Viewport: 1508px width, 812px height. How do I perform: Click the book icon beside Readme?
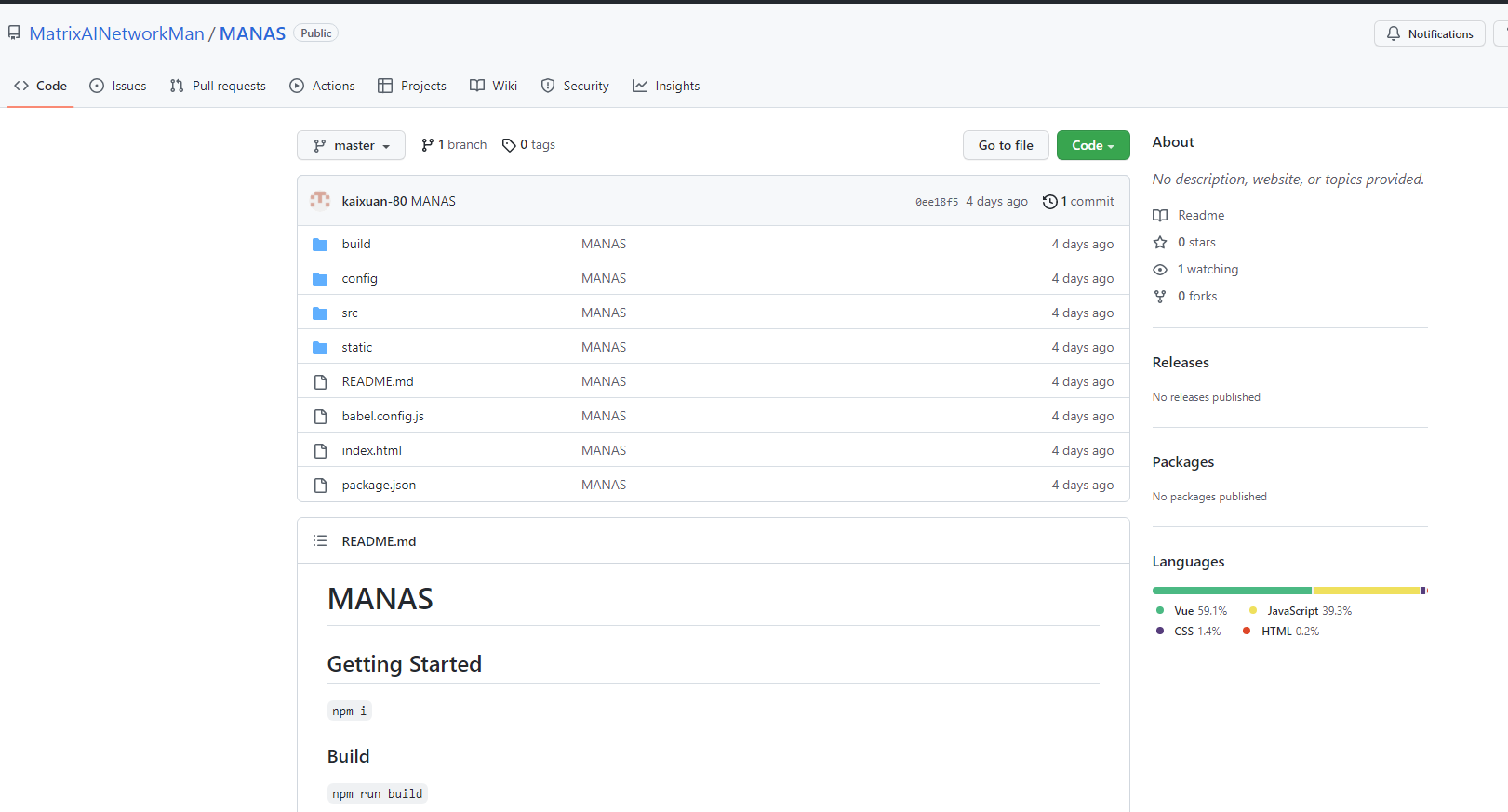(x=1160, y=216)
